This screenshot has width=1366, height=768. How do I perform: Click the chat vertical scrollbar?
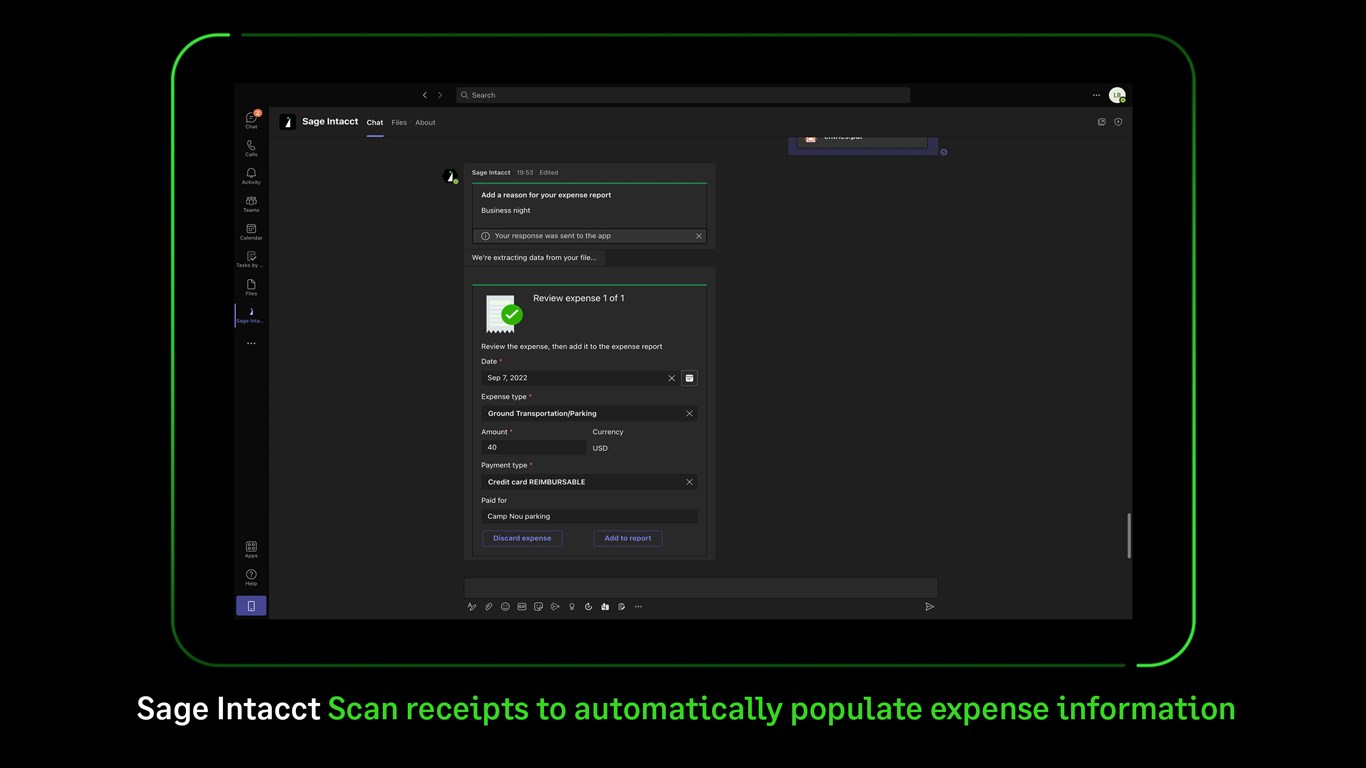coord(1129,535)
